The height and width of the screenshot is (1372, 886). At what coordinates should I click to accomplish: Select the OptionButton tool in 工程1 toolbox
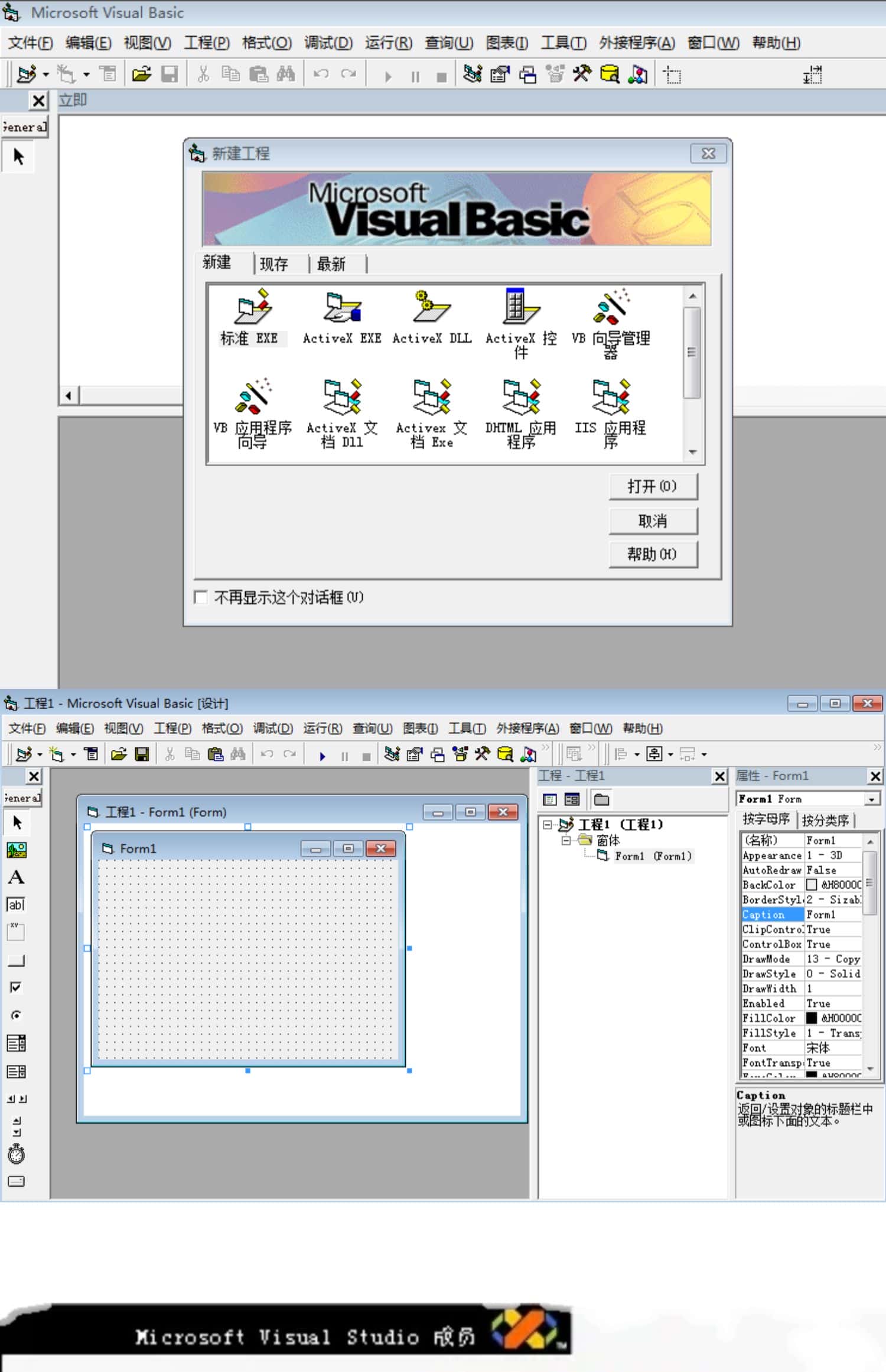pyautogui.click(x=17, y=1016)
